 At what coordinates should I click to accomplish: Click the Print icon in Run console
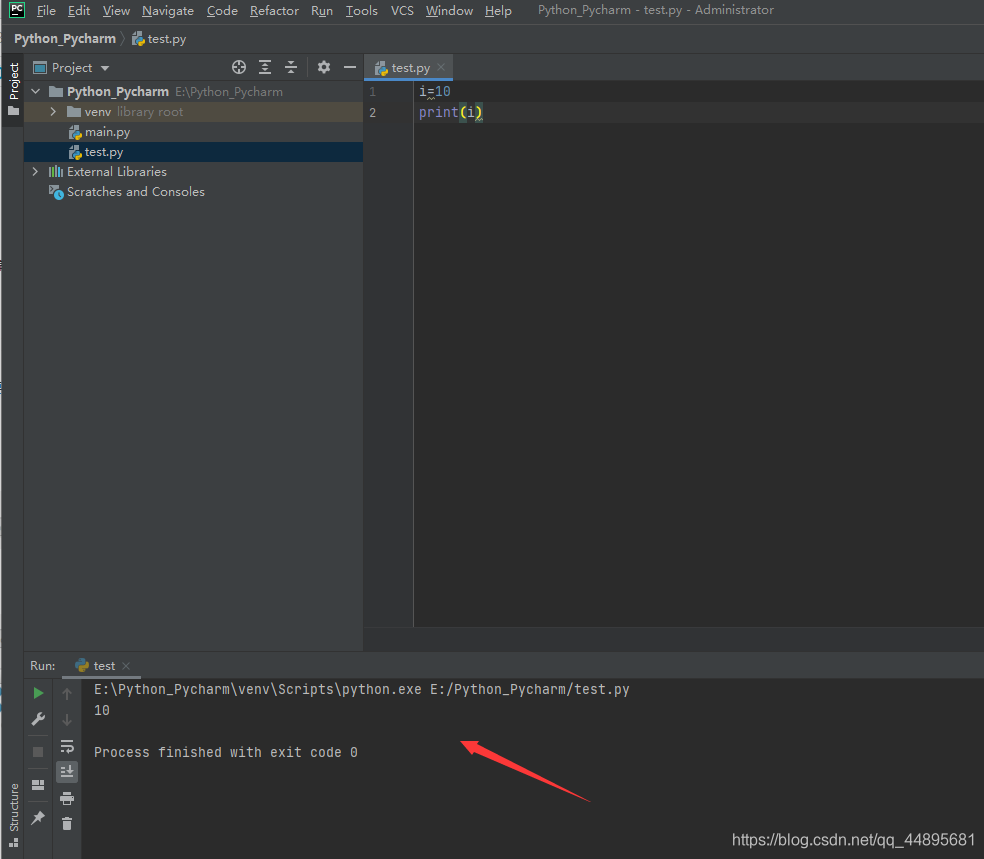click(x=67, y=798)
